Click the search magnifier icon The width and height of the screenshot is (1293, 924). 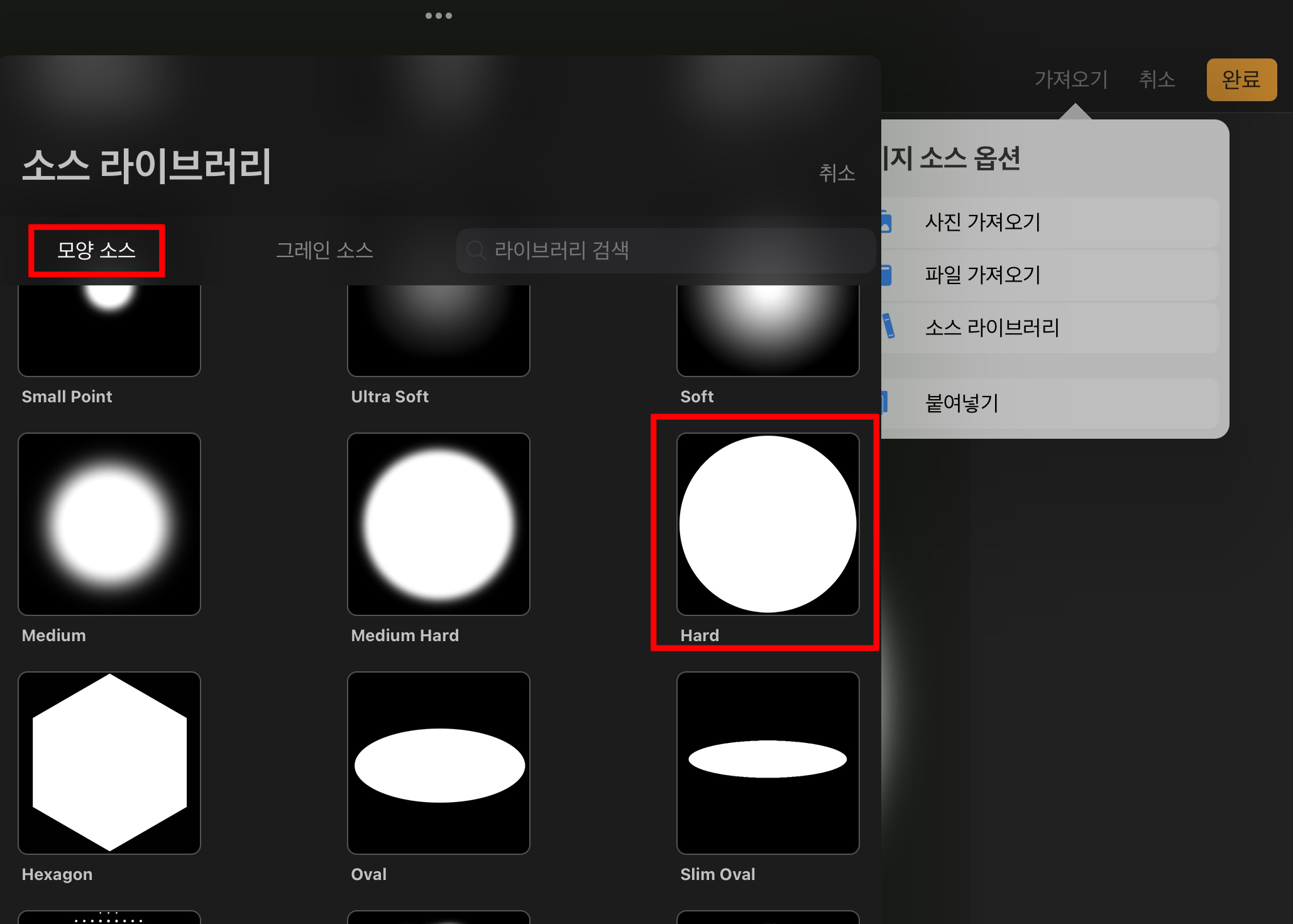[x=476, y=250]
